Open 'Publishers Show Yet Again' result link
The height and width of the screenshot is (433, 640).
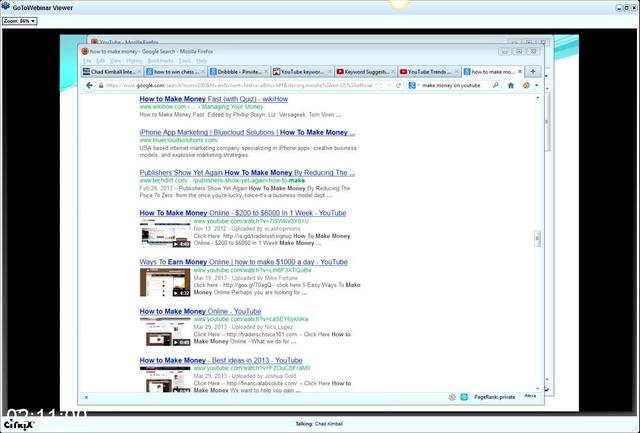[x=247, y=173]
